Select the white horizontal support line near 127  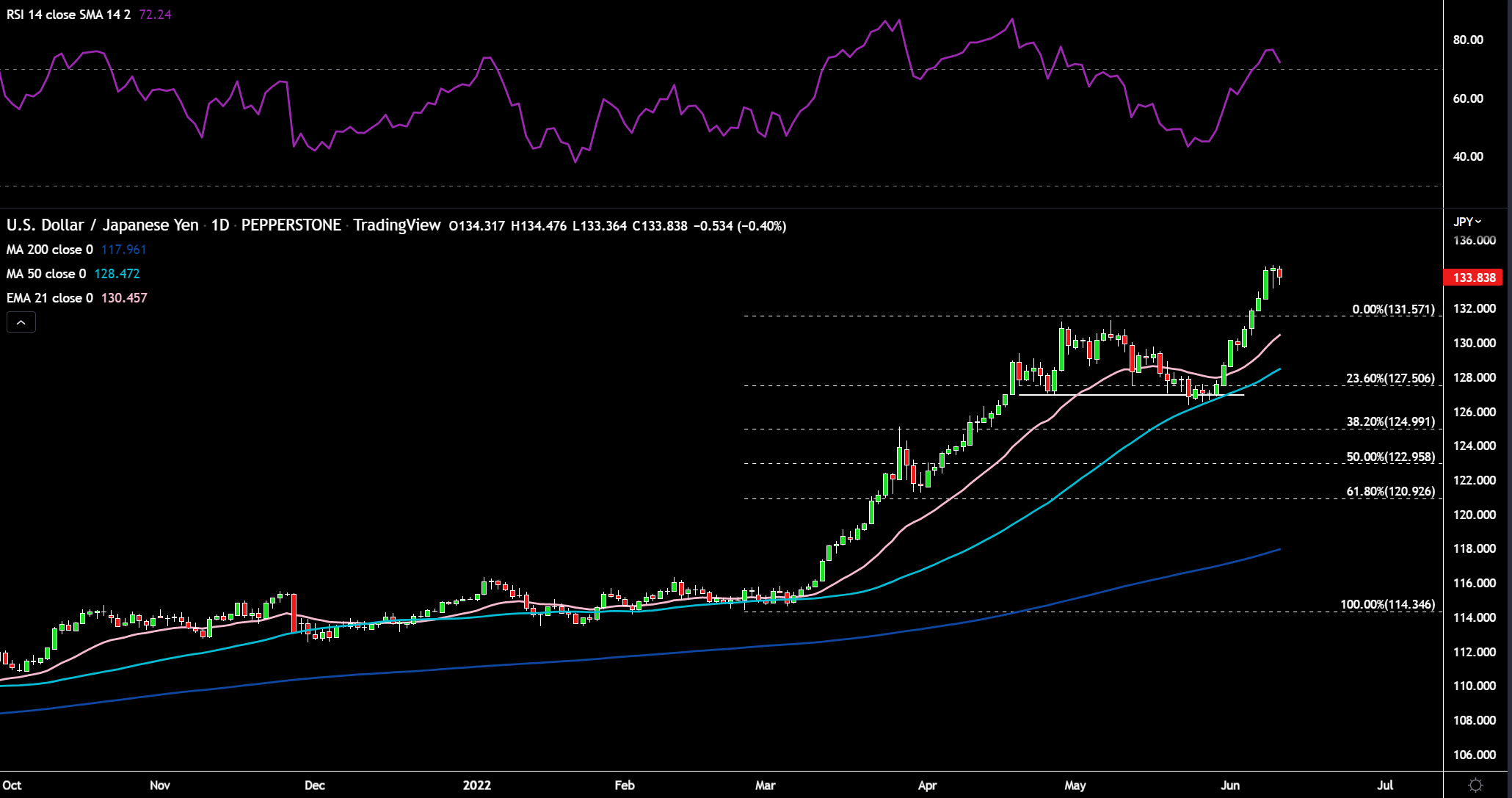pos(1131,395)
